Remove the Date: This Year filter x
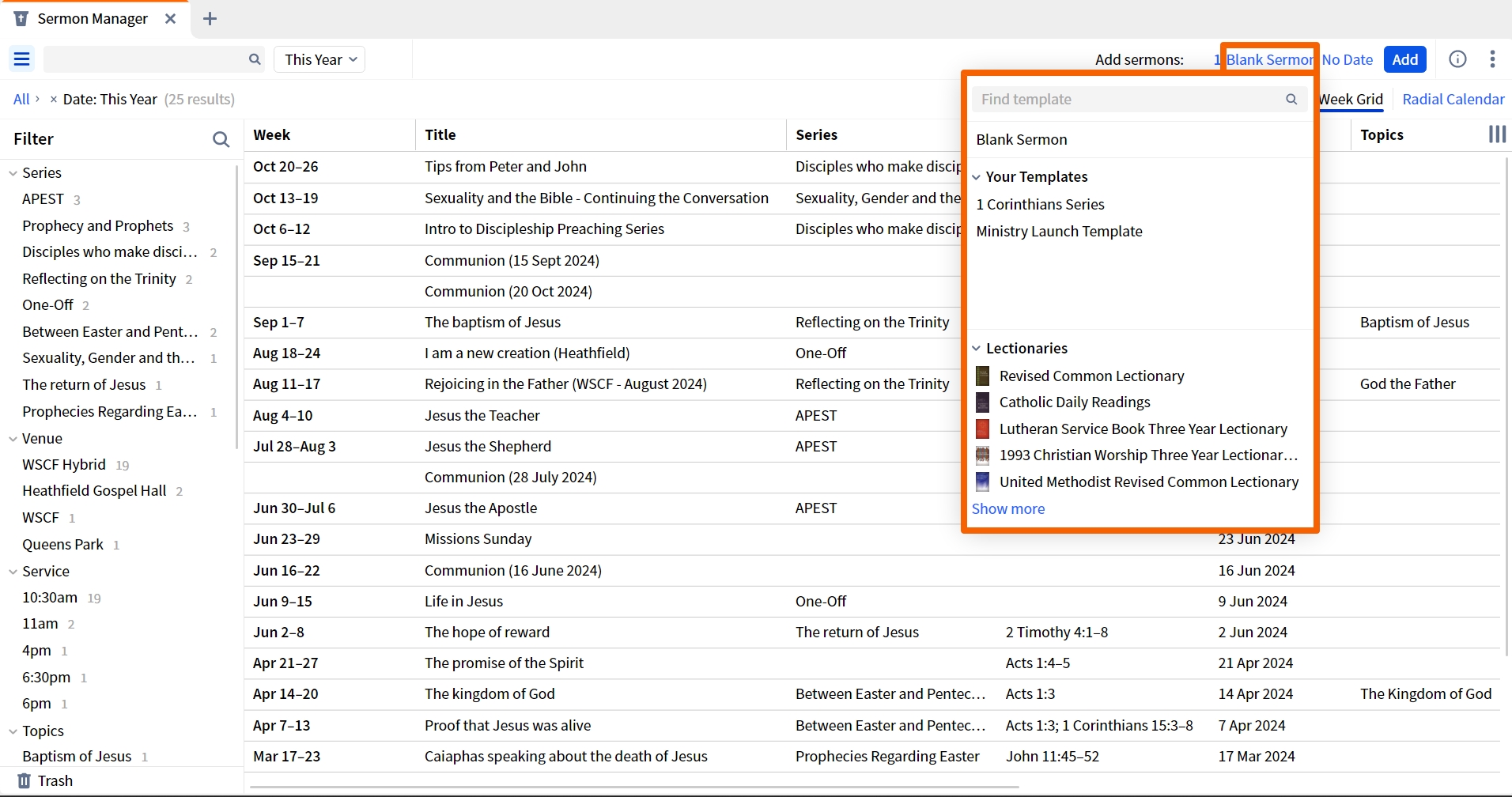The width and height of the screenshot is (1512, 797). [x=53, y=100]
